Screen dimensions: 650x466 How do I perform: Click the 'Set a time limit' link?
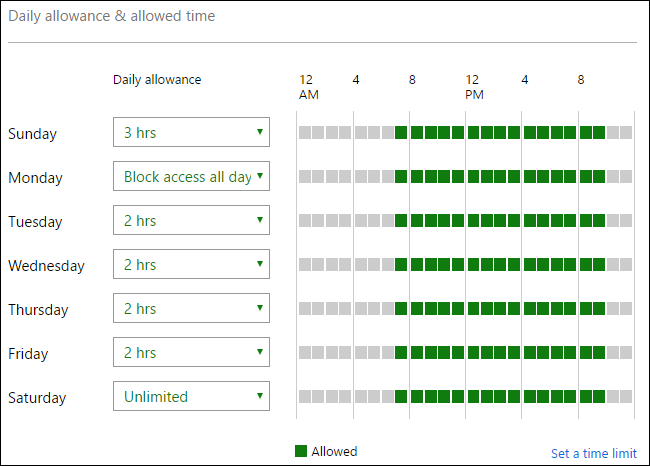[594, 453]
